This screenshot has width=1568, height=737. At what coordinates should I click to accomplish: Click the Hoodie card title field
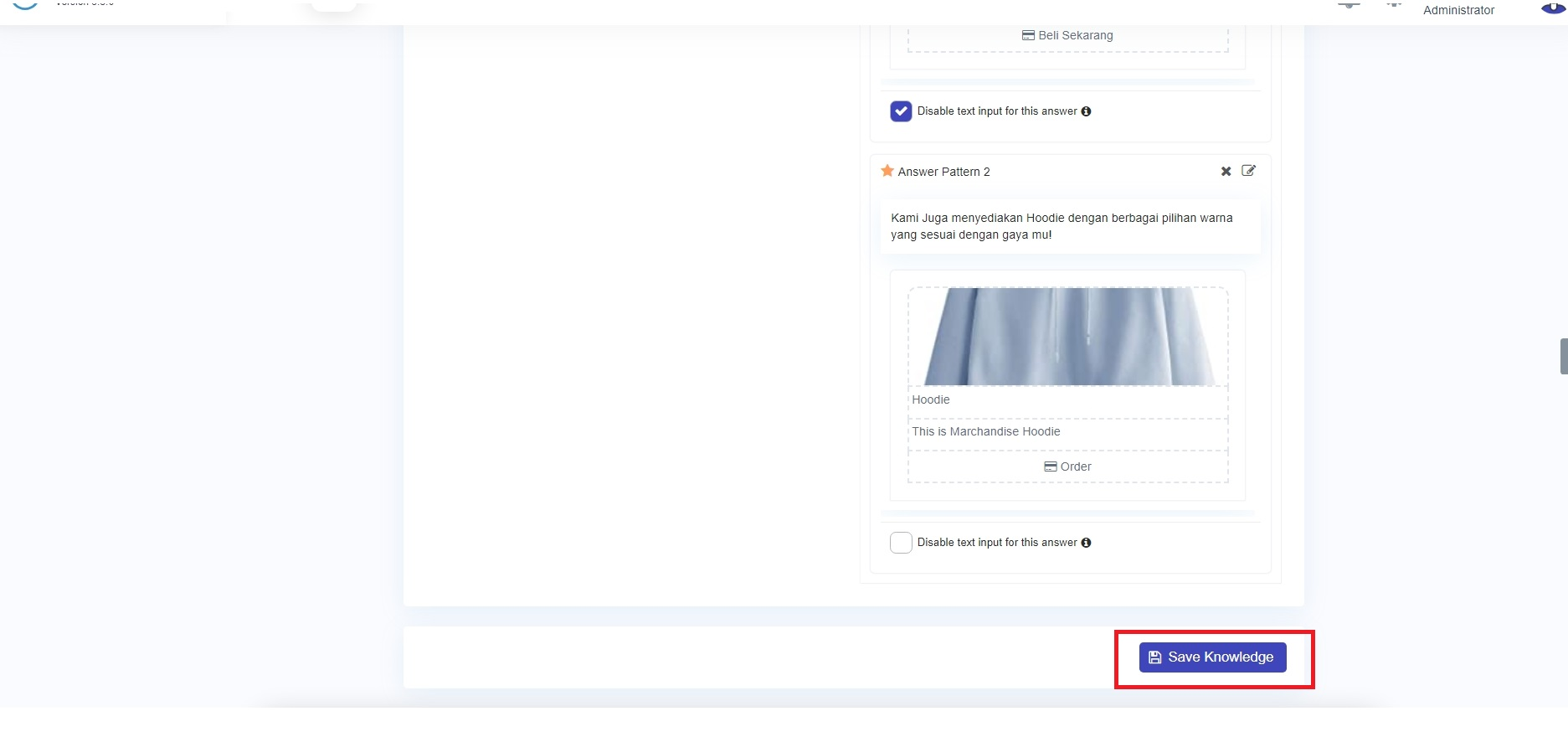1067,400
